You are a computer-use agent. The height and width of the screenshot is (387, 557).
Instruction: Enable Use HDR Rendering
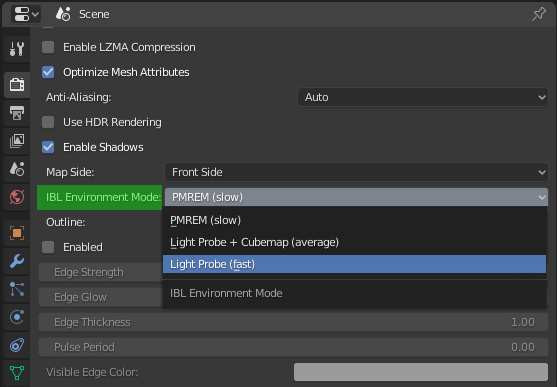click(48, 122)
